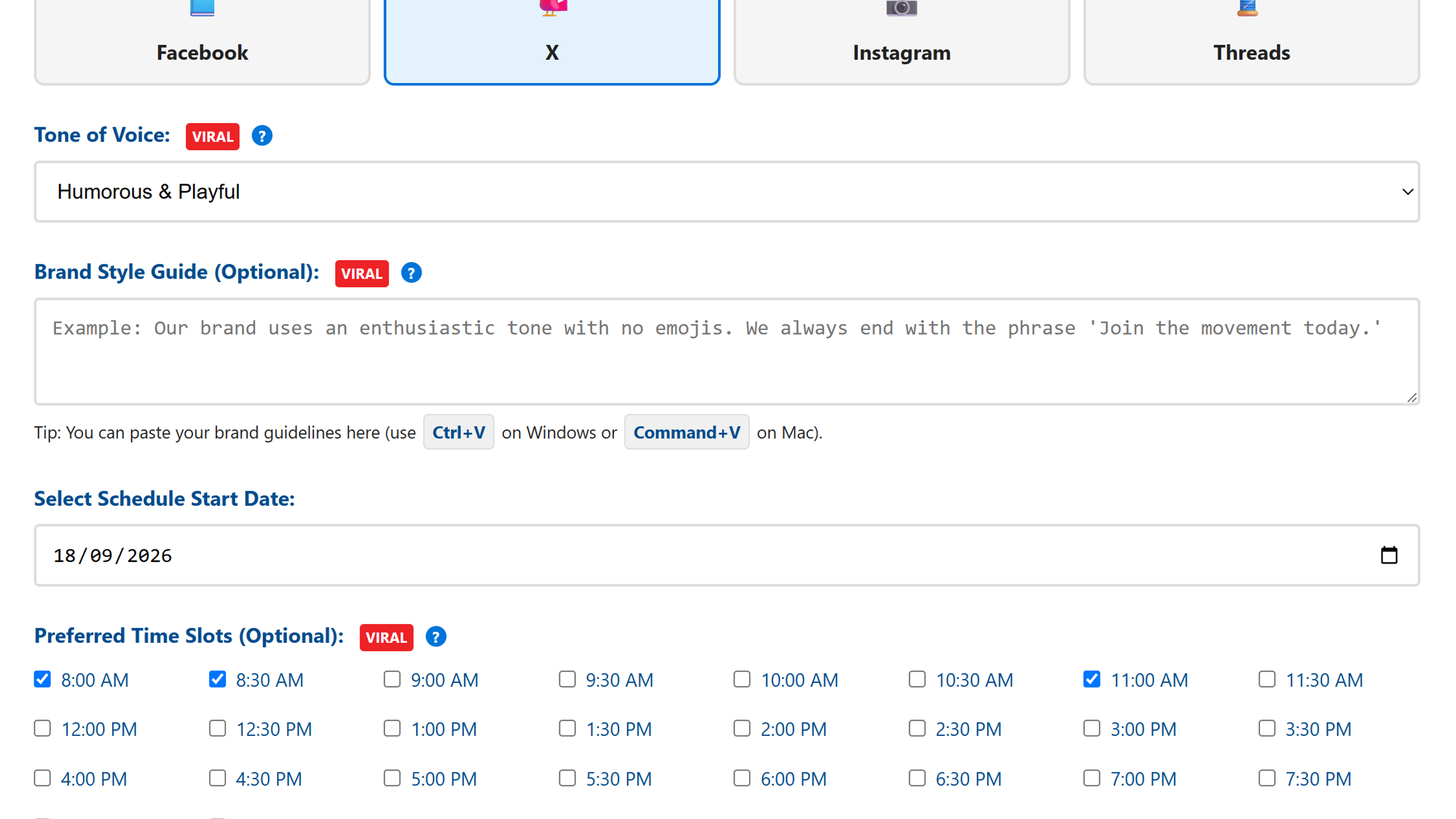Check the 6:30 PM time slot
This screenshot has width=1456, height=819.
917,778
